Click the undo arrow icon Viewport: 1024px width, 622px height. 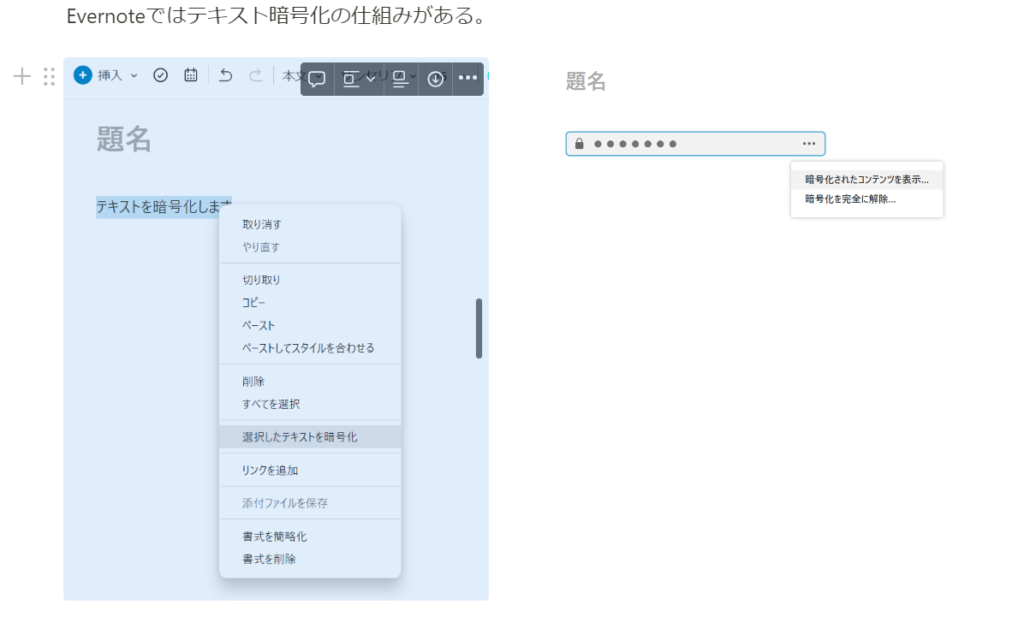pos(225,75)
